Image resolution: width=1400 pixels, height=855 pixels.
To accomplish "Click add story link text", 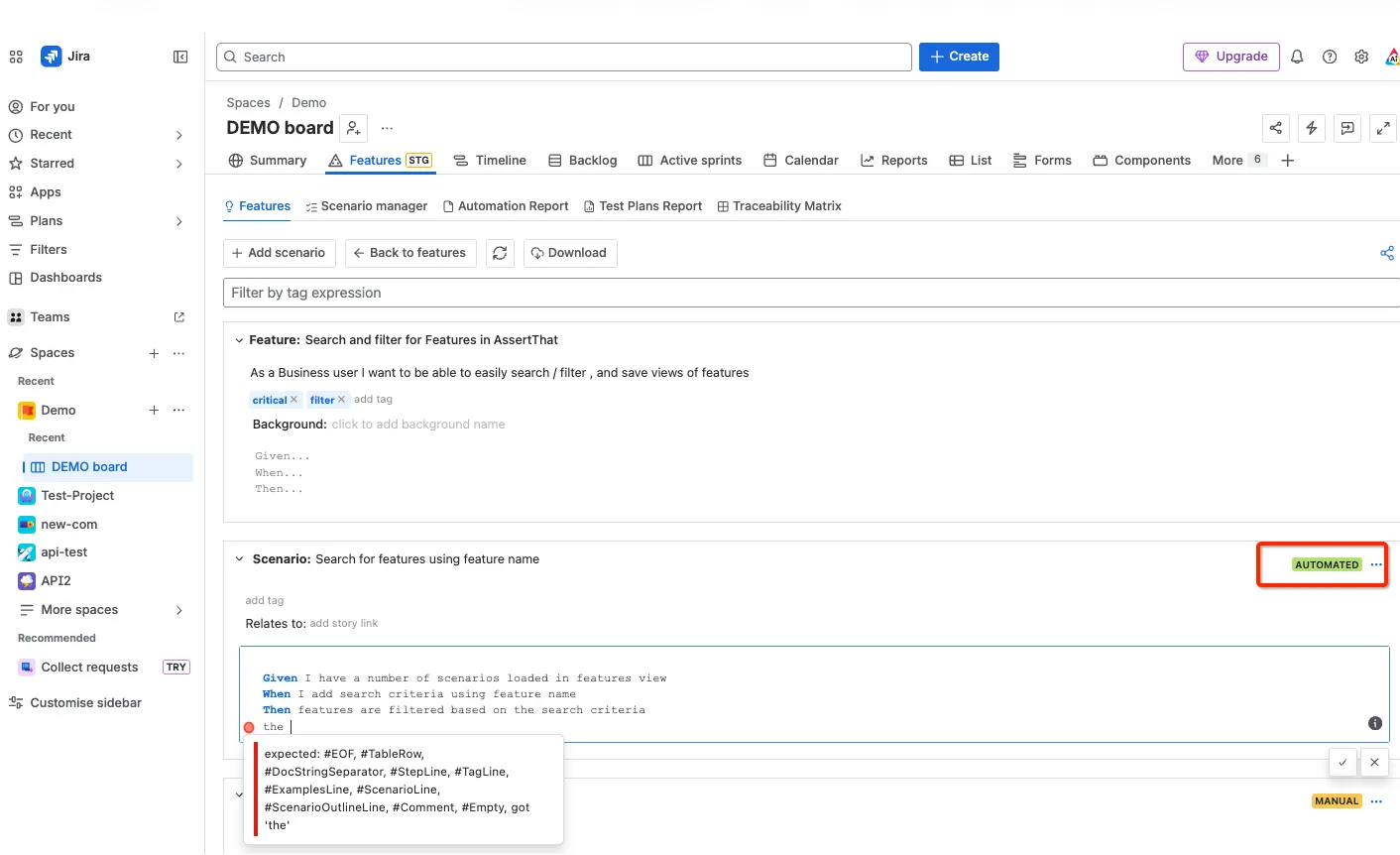I will coord(344,624).
